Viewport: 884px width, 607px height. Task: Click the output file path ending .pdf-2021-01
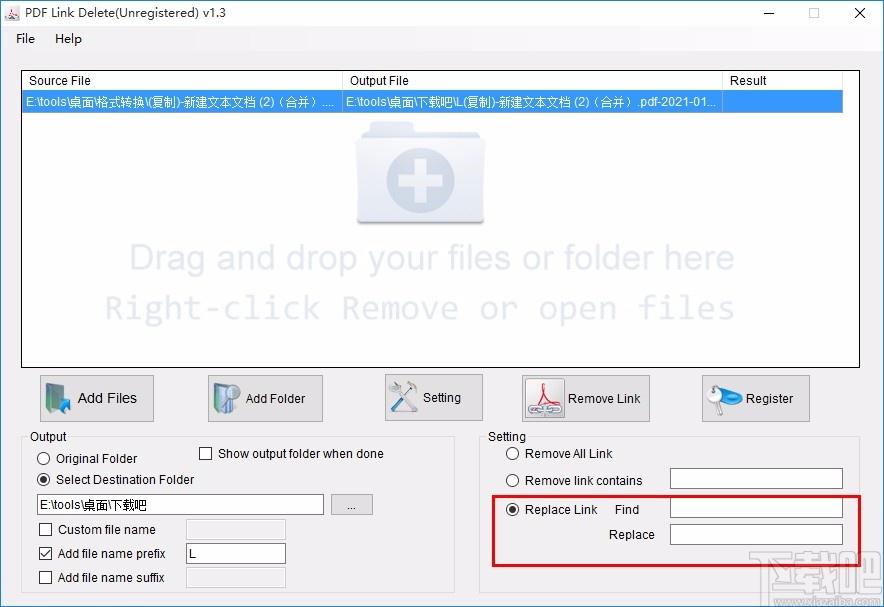pyautogui.click(x=532, y=102)
